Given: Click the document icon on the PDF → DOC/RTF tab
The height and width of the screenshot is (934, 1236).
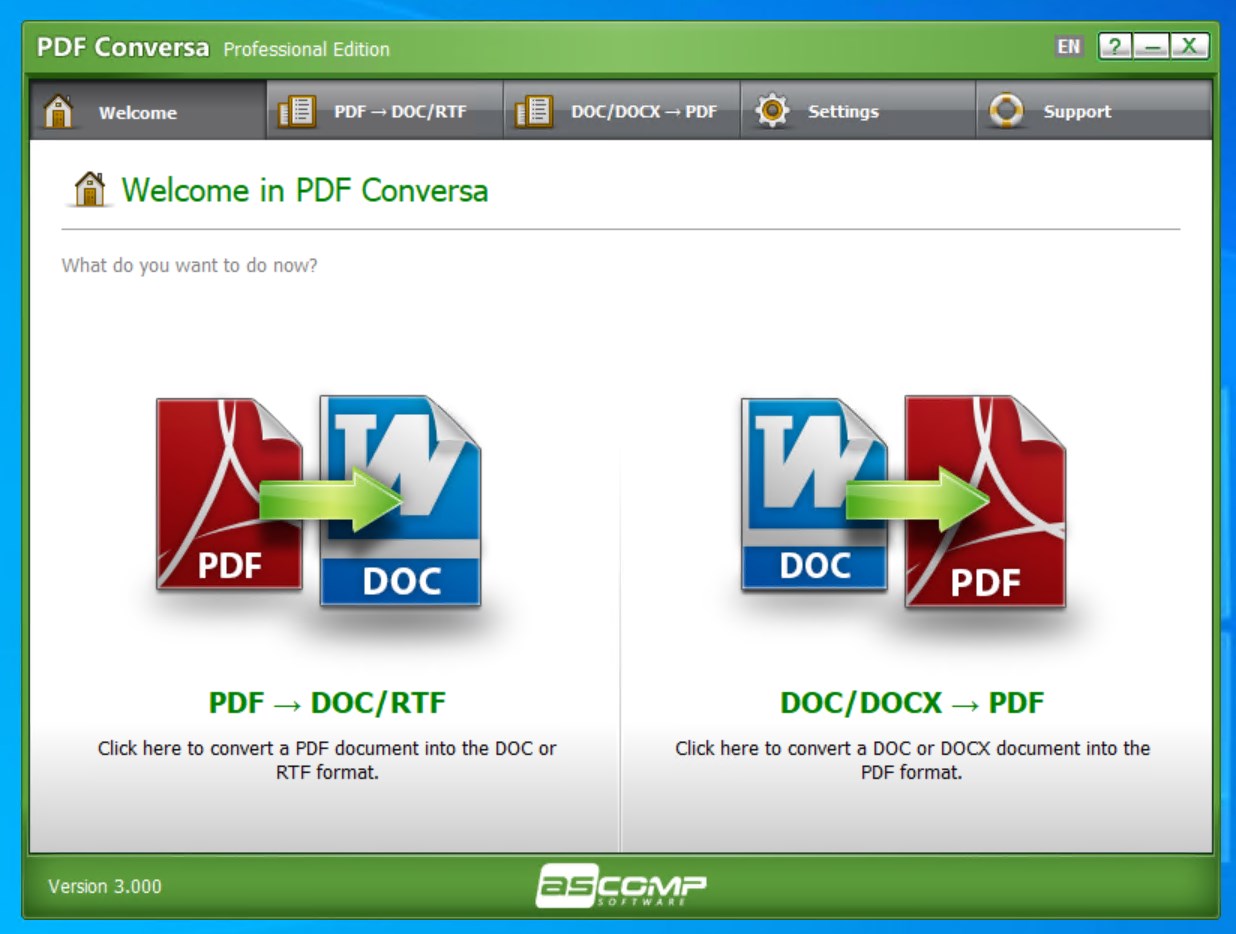Looking at the screenshot, I should tap(297, 111).
